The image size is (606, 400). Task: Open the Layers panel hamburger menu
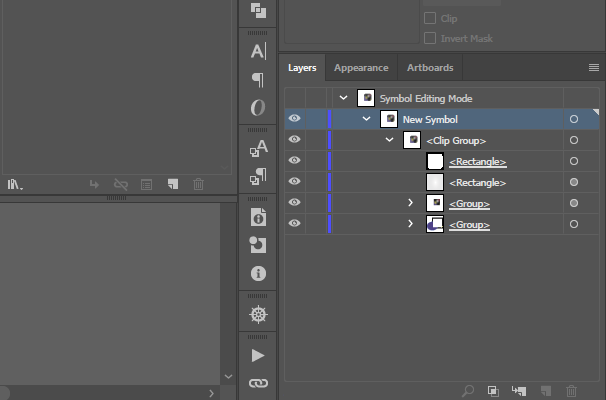point(594,68)
